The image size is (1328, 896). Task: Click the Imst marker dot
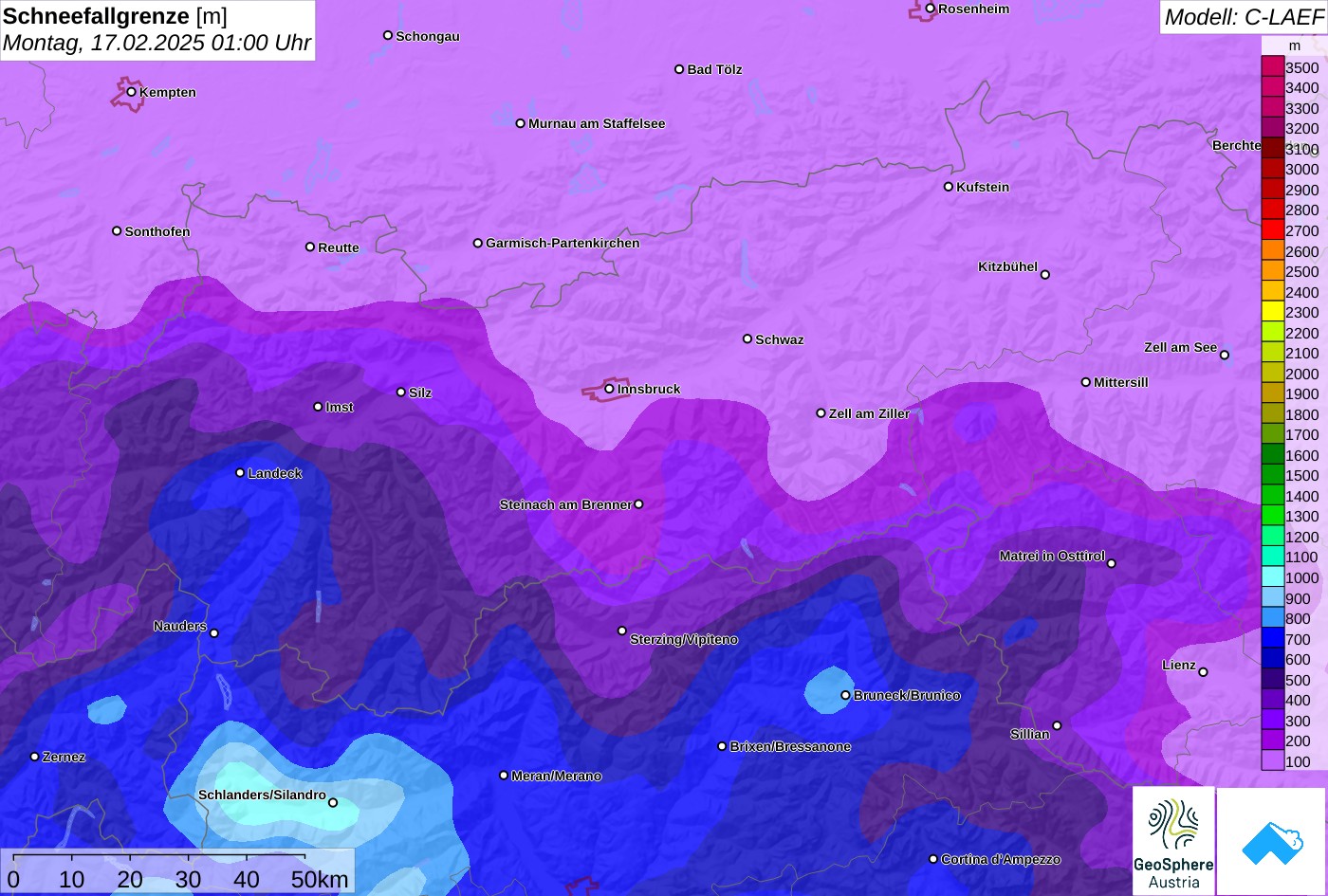(318, 407)
